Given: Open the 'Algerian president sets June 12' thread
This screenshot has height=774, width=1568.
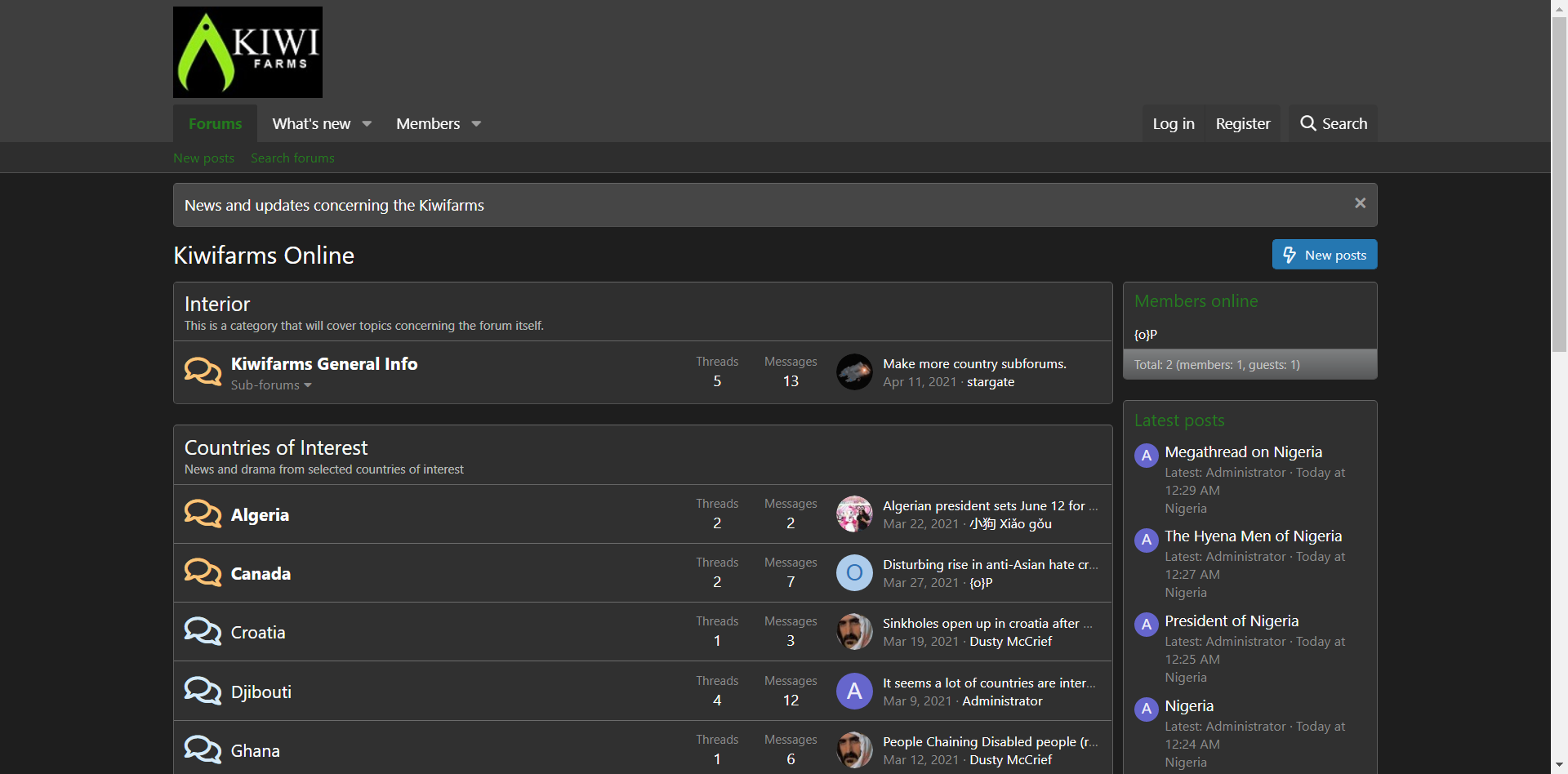Looking at the screenshot, I should [991, 506].
